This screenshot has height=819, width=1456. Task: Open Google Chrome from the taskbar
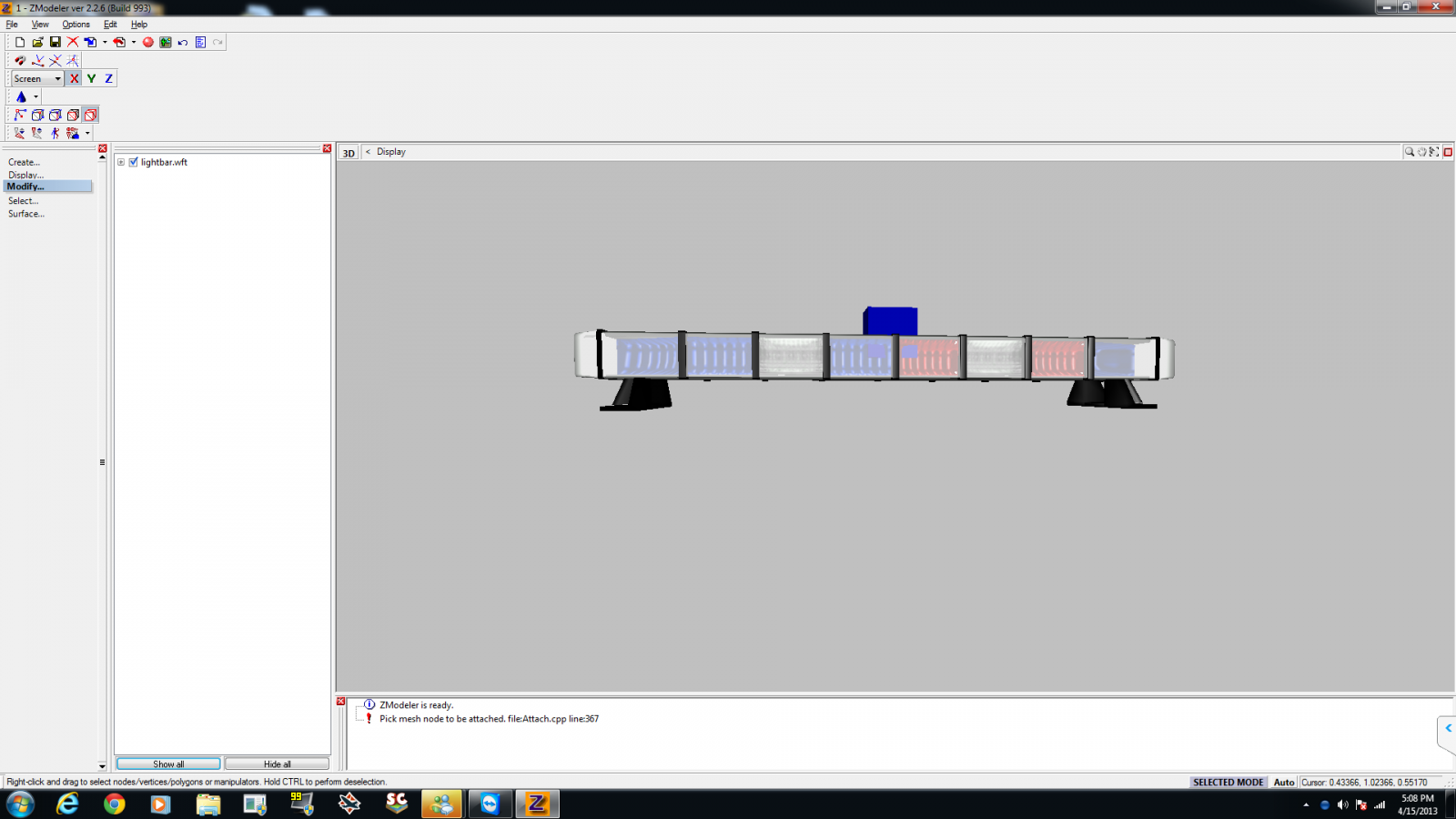[x=114, y=804]
